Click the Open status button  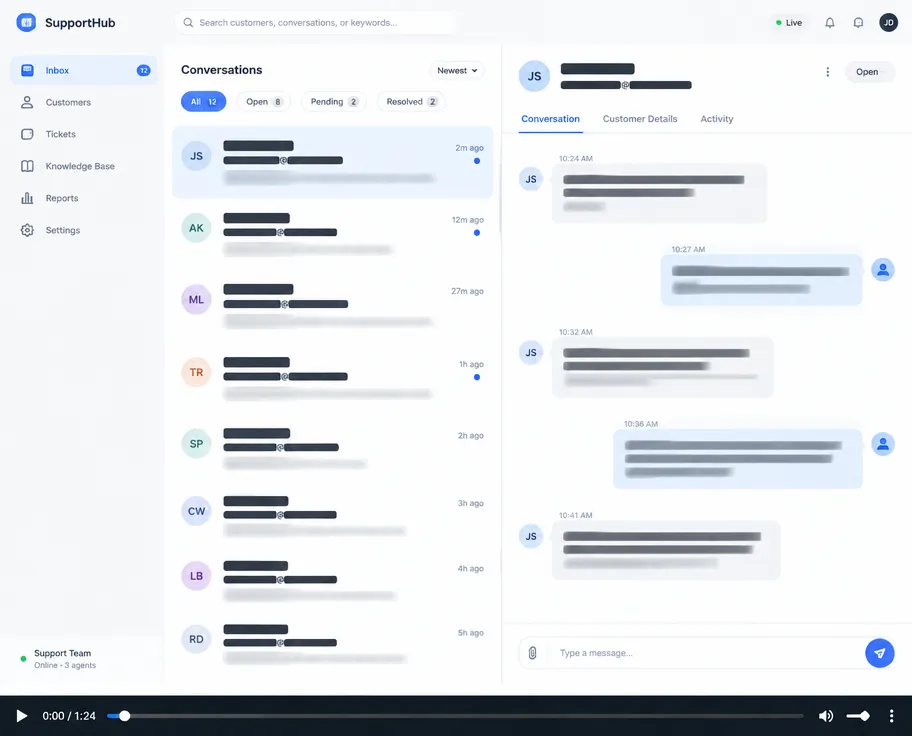click(x=869, y=72)
